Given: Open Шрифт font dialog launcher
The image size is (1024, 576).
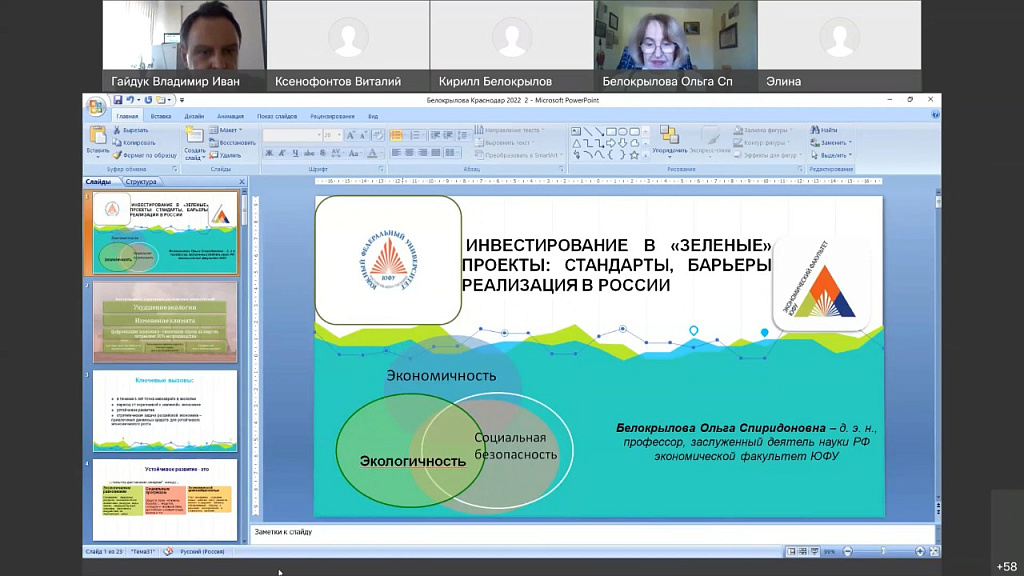Looking at the screenshot, I should 381,169.
